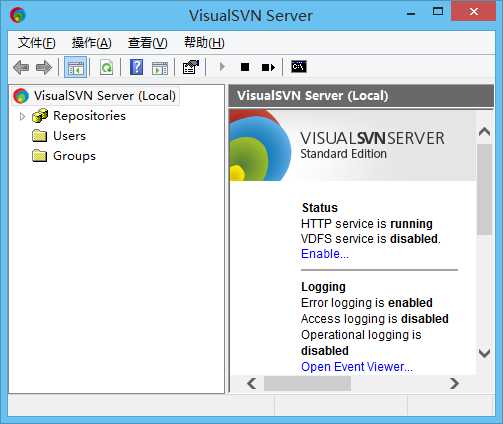Image resolution: width=503 pixels, height=424 pixels.
Task: Click the Enable... link under Status
Action: coord(325,254)
